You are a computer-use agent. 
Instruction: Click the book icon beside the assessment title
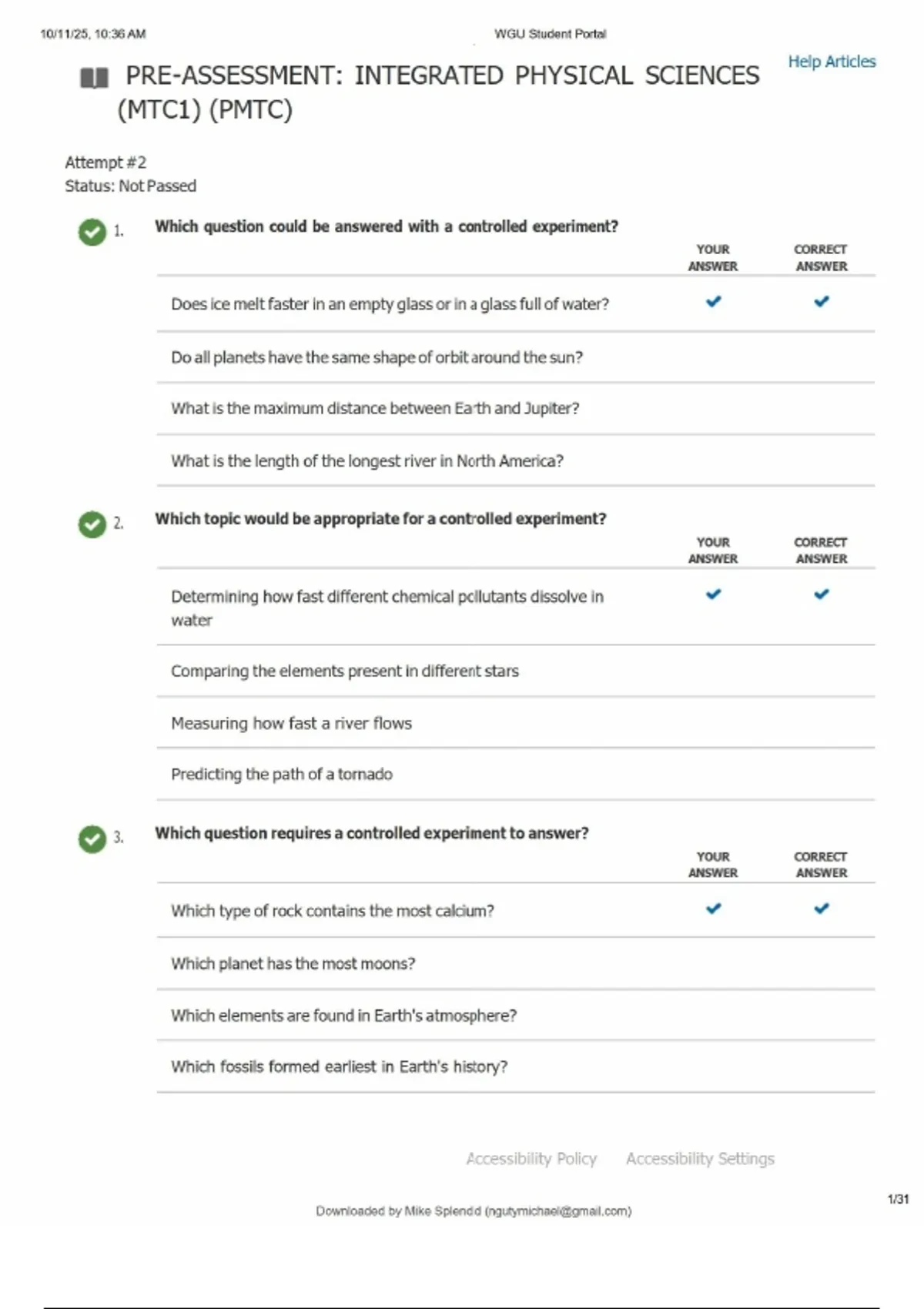pos(94,78)
